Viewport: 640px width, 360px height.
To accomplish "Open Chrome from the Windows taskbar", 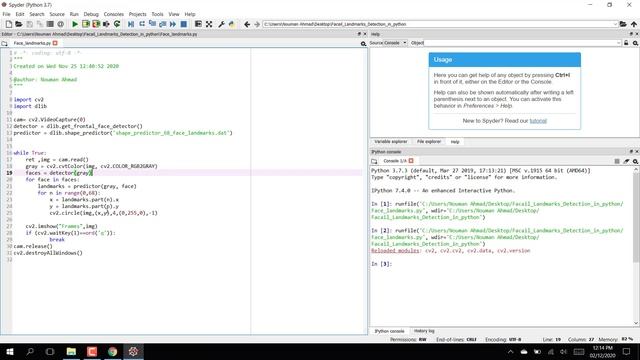I will click(x=113, y=351).
